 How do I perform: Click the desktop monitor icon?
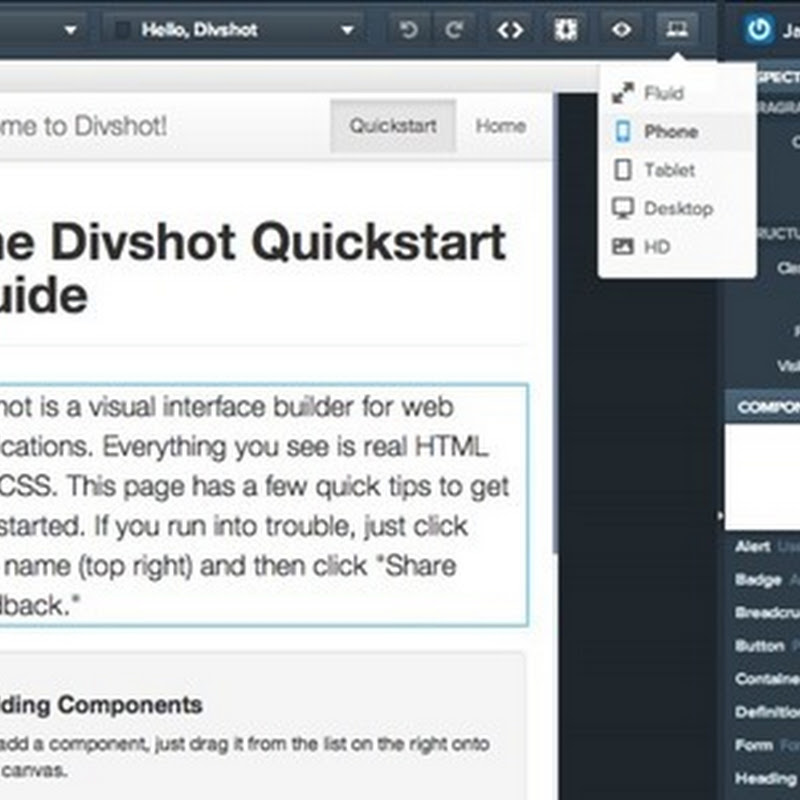(623, 208)
